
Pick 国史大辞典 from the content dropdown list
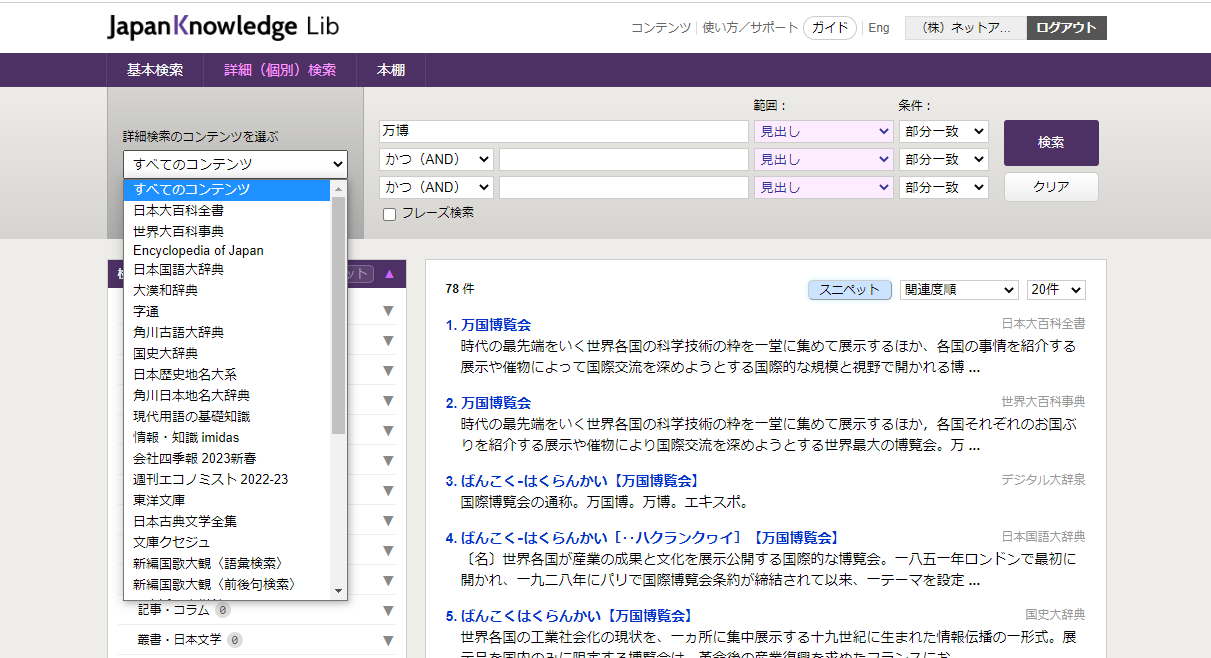point(227,353)
